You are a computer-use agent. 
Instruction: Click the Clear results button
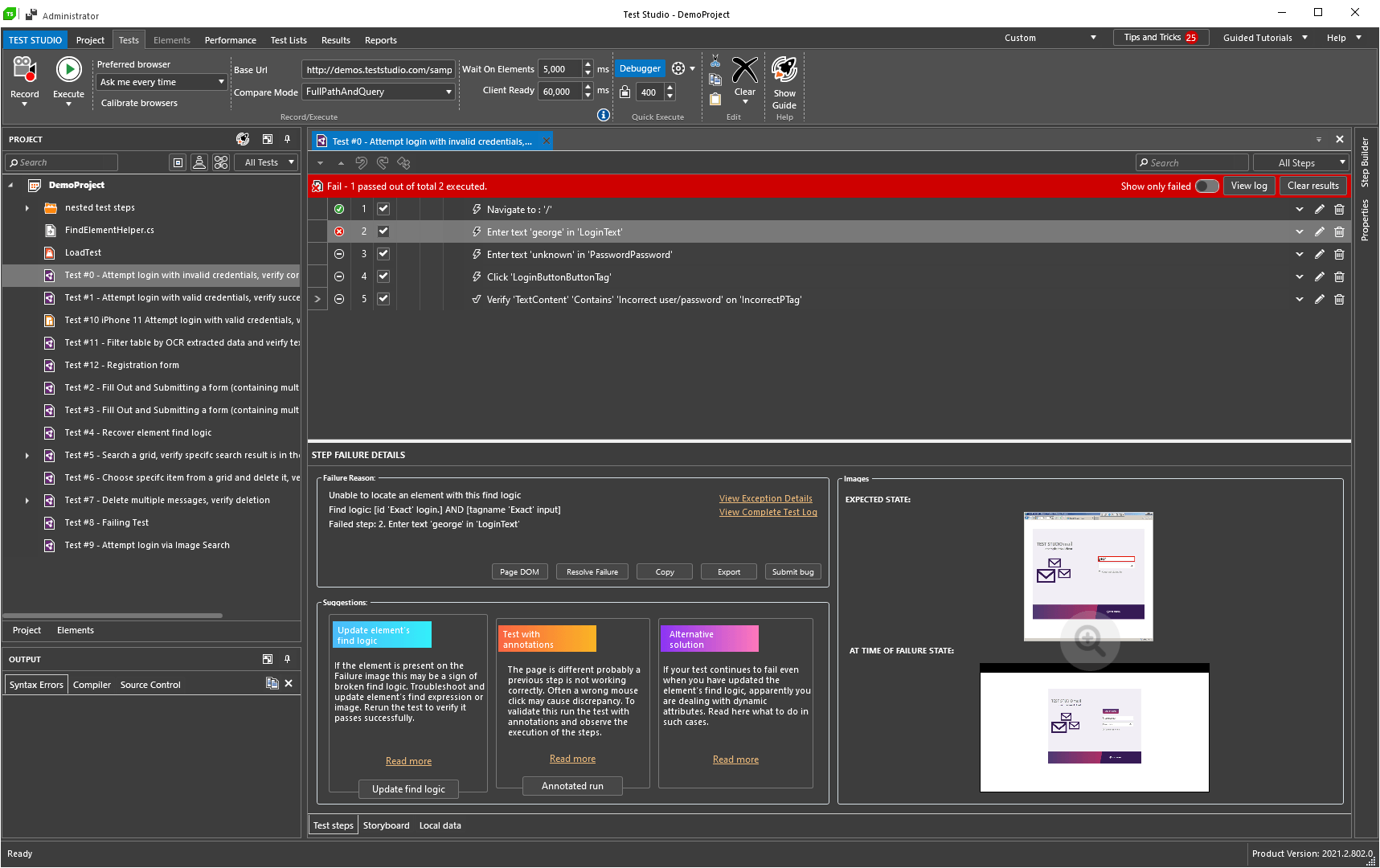click(1313, 186)
